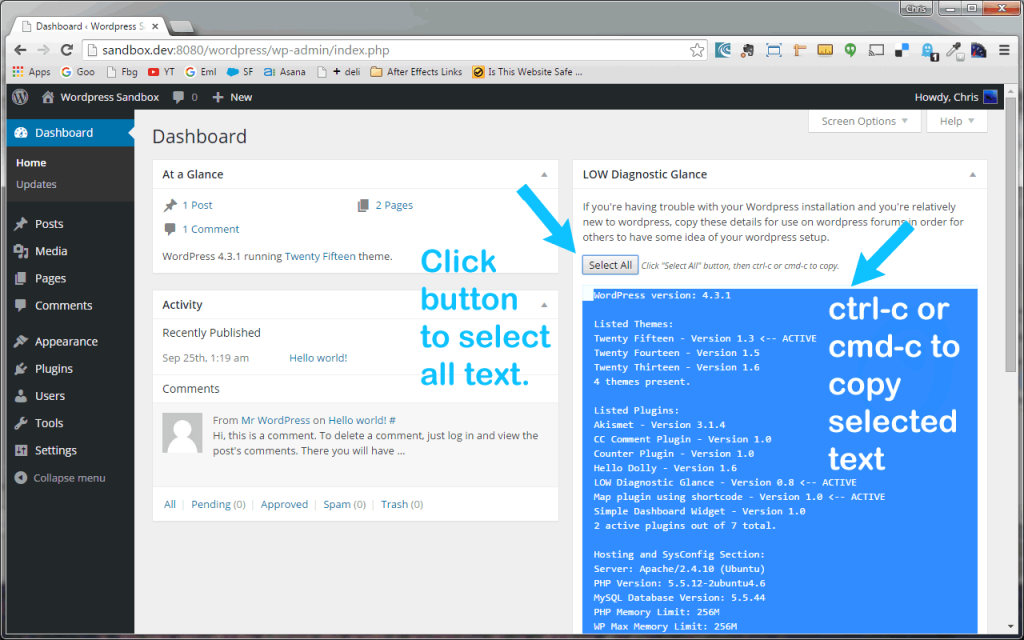Image resolution: width=1024 pixels, height=640 pixels.
Task: Click the Twenty Fifteen theme link
Action: [x=320, y=257]
